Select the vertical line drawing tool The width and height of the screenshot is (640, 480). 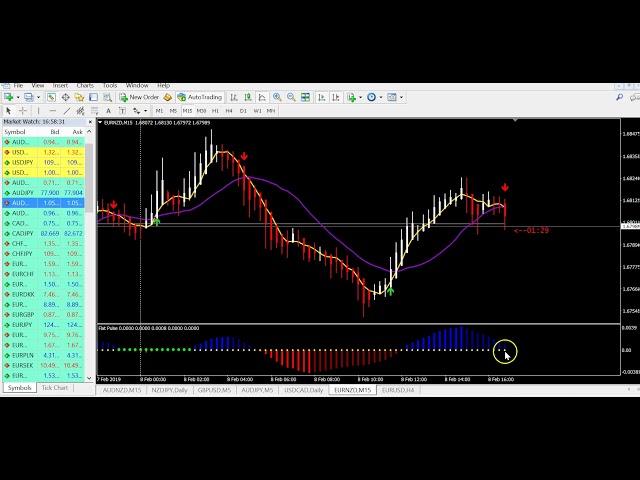(39, 111)
